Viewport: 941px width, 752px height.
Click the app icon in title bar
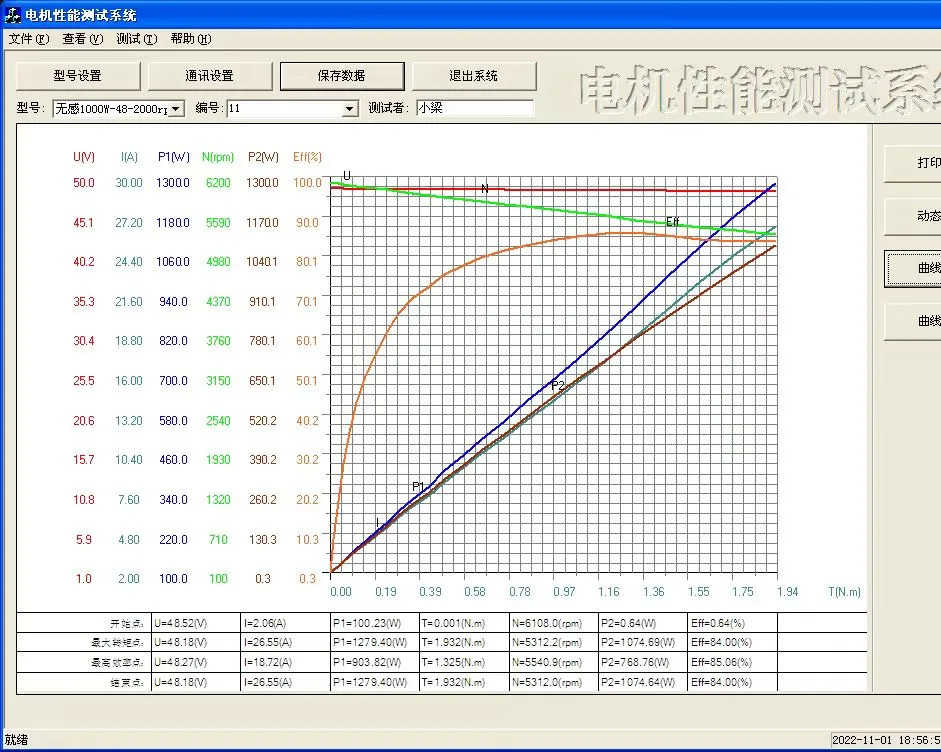coord(12,14)
